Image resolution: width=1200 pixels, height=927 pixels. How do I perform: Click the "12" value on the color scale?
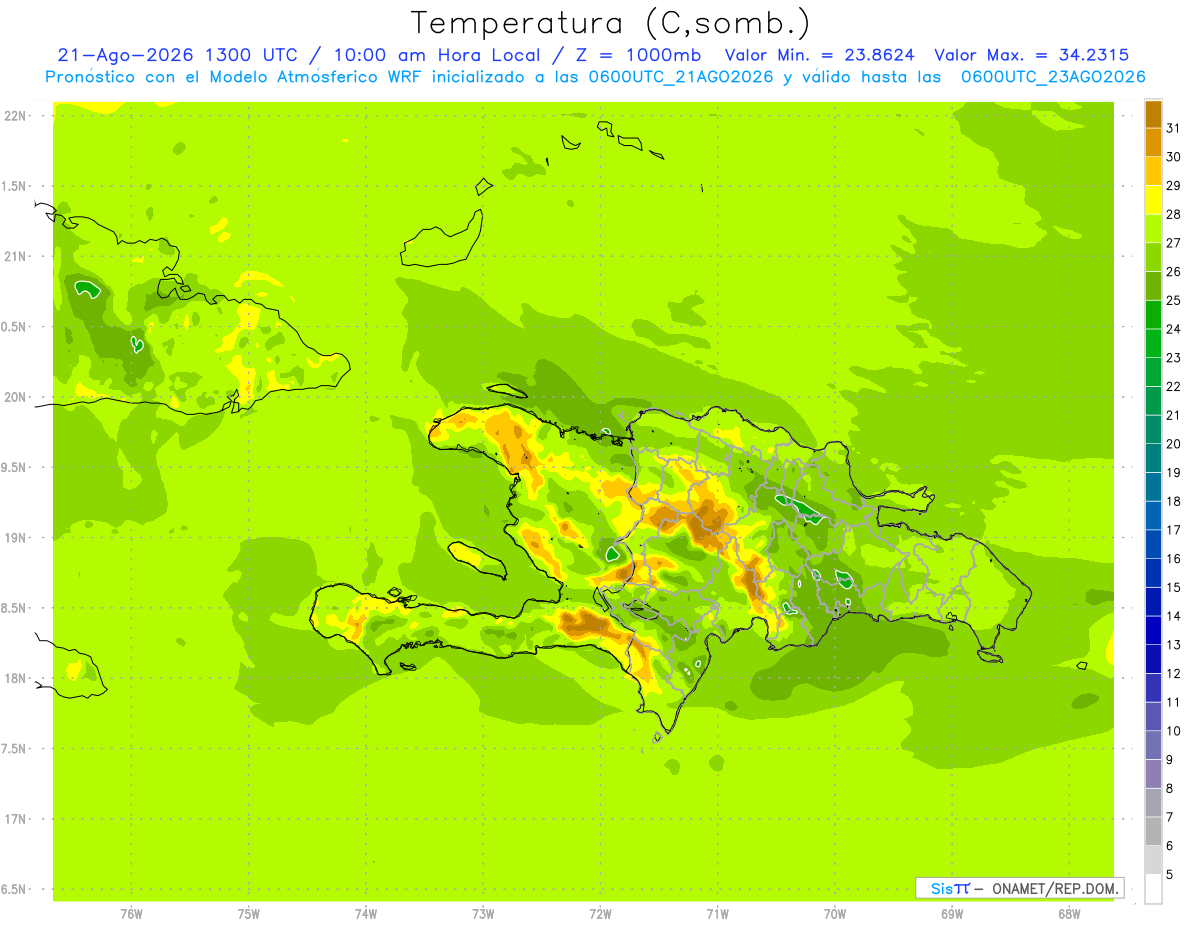click(1174, 674)
